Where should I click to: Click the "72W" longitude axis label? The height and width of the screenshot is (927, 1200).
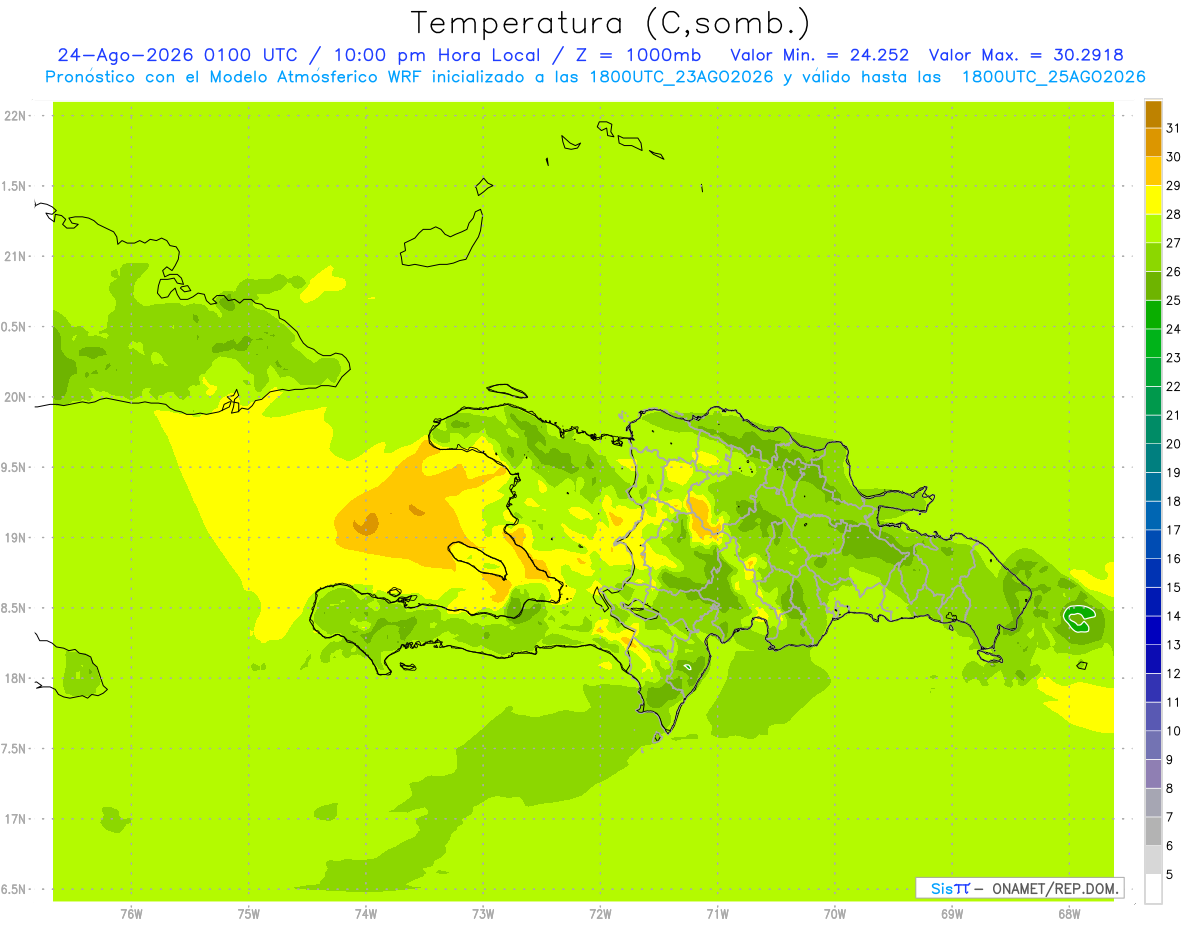600,914
